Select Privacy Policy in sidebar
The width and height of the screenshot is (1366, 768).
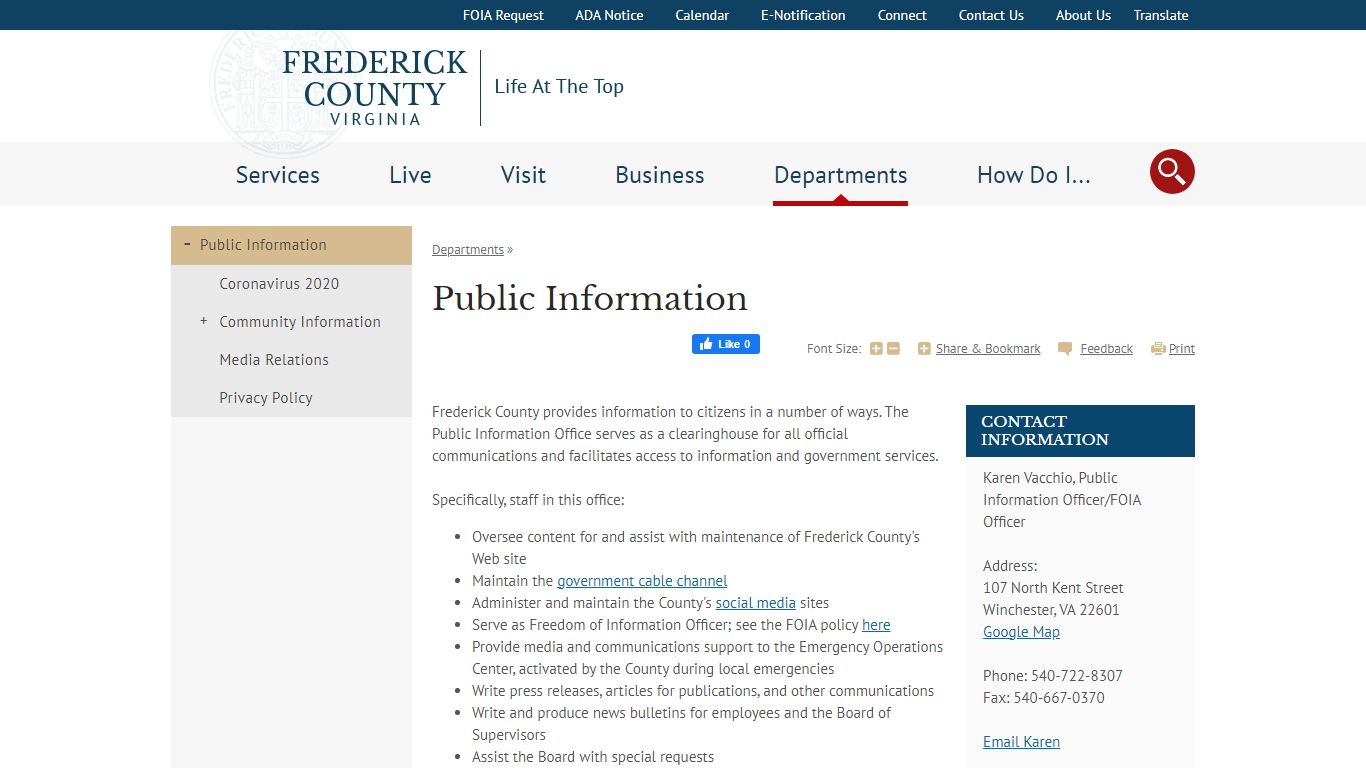pos(266,398)
